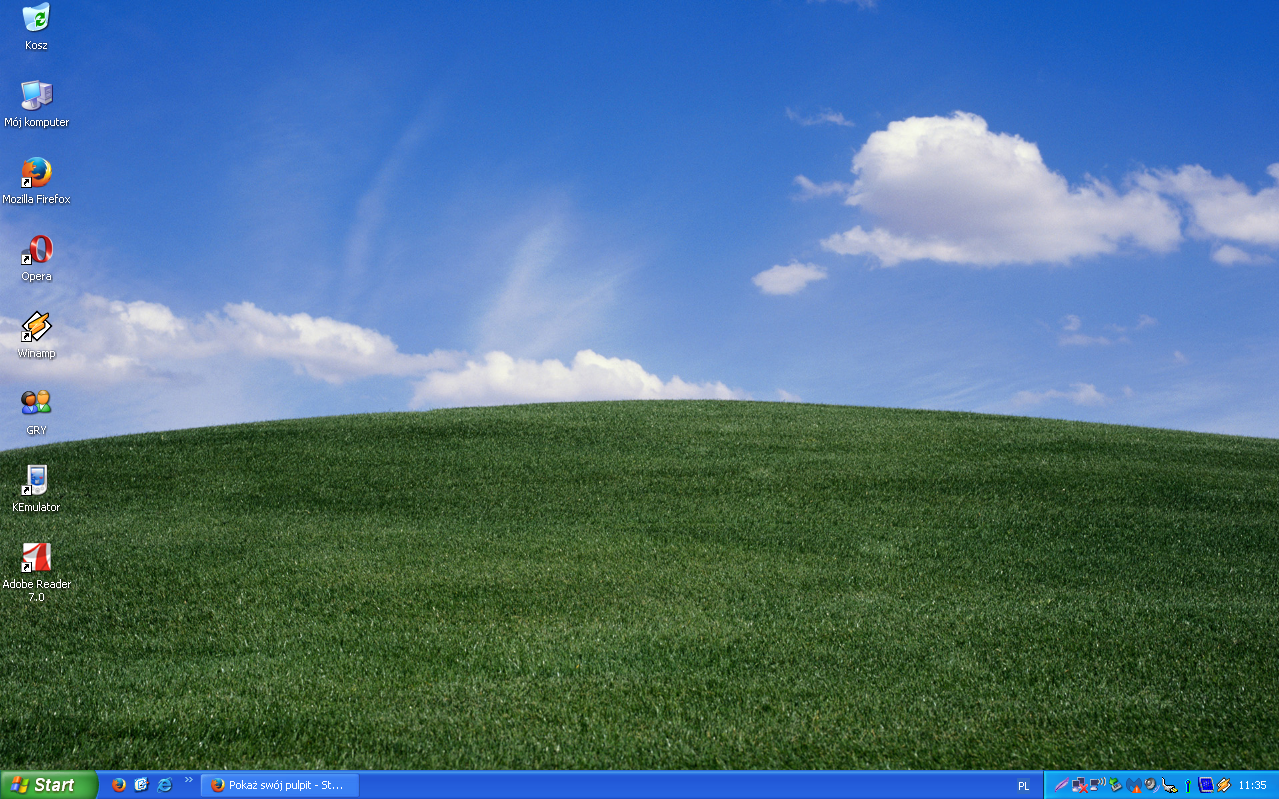Viewport: 1279px width, 799px height.
Task: Open the Kosz recycle bin icon
Action: point(36,27)
